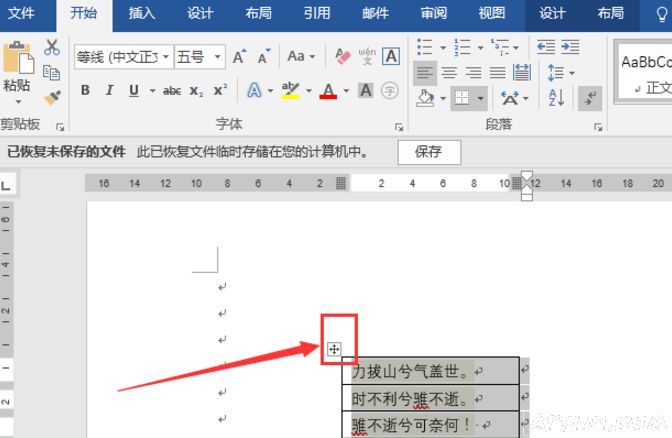Click the 保存 button

pos(429,152)
